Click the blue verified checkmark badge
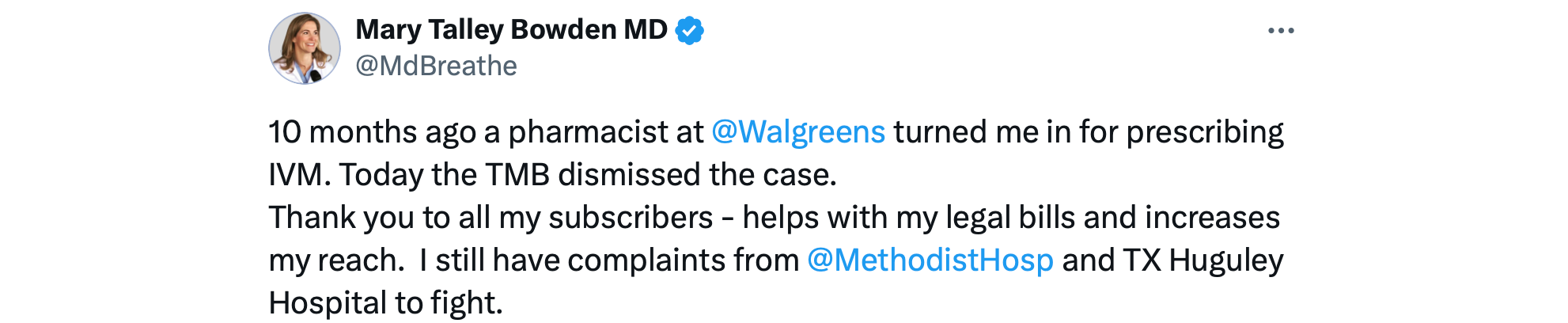1568x323 pixels. (x=690, y=31)
